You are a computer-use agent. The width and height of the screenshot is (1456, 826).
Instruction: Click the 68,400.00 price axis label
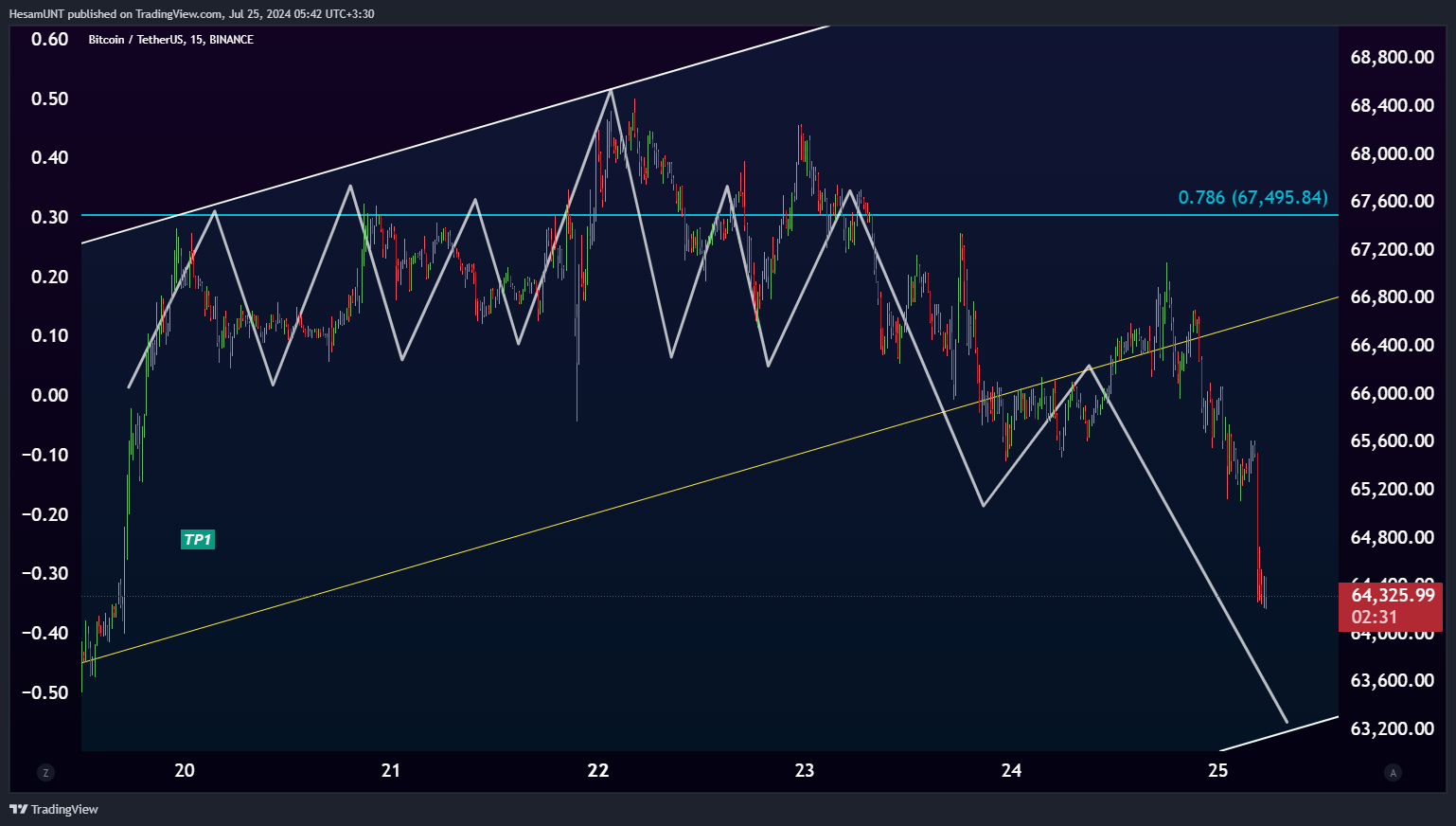1392,106
